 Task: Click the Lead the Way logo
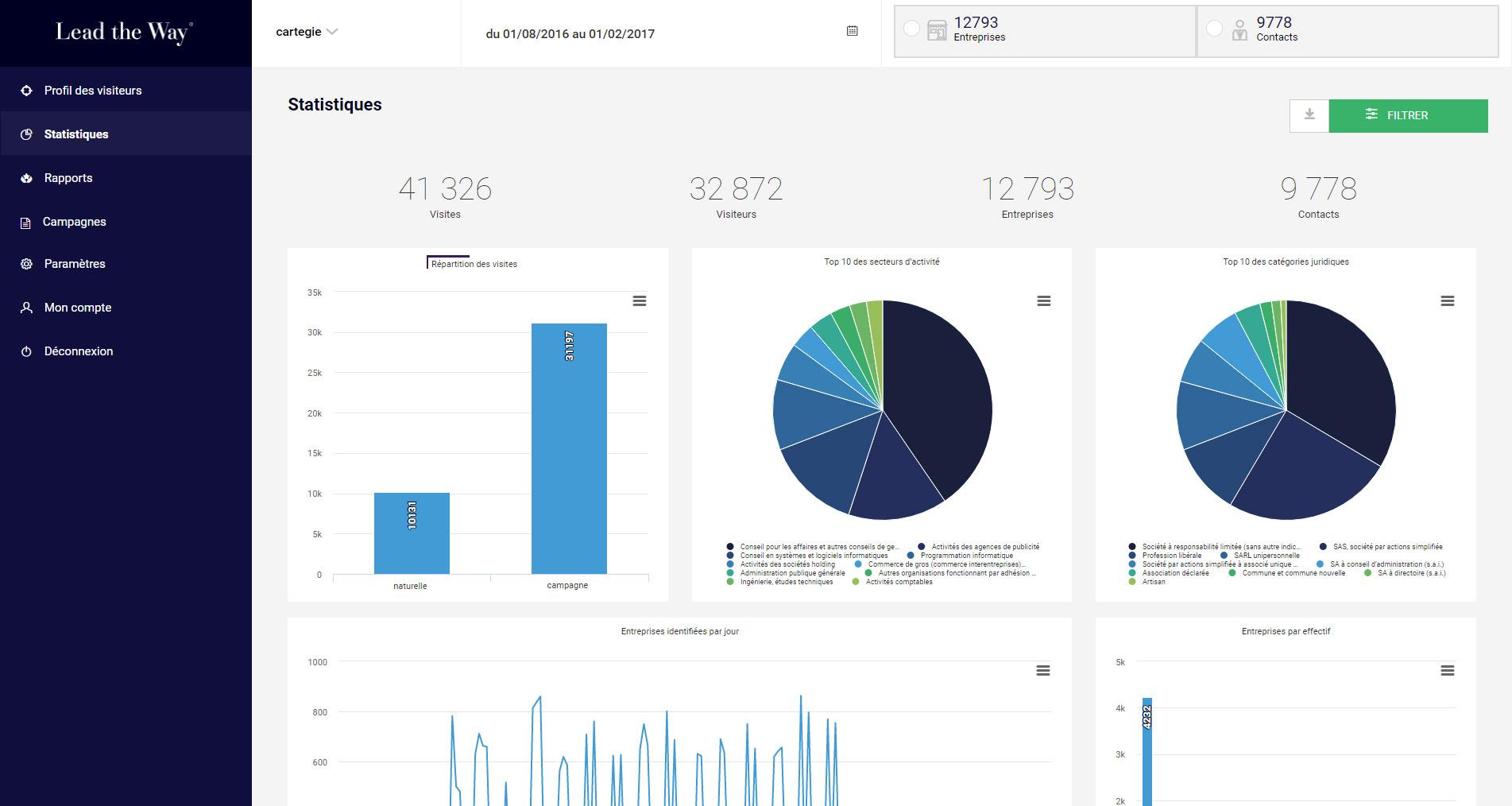click(124, 33)
